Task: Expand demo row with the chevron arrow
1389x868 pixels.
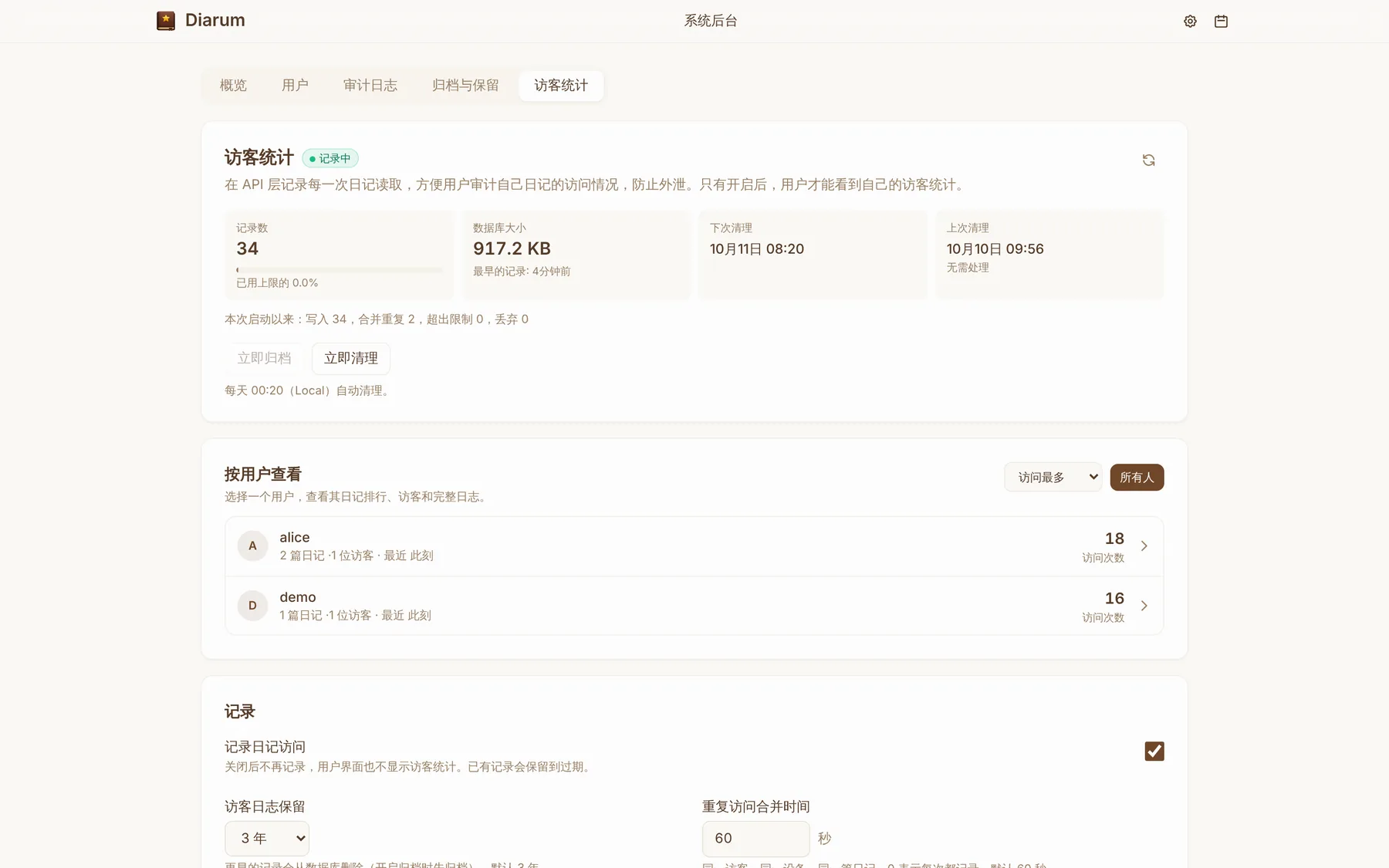Action: click(x=1144, y=606)
